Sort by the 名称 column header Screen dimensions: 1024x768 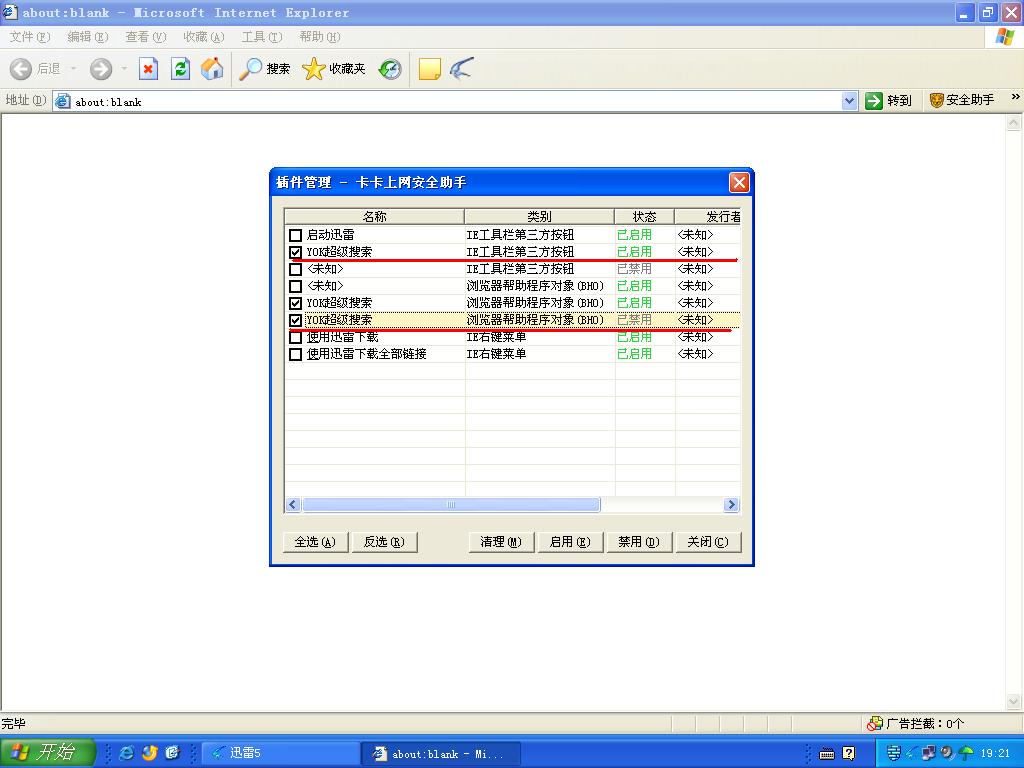coord(375,216)
